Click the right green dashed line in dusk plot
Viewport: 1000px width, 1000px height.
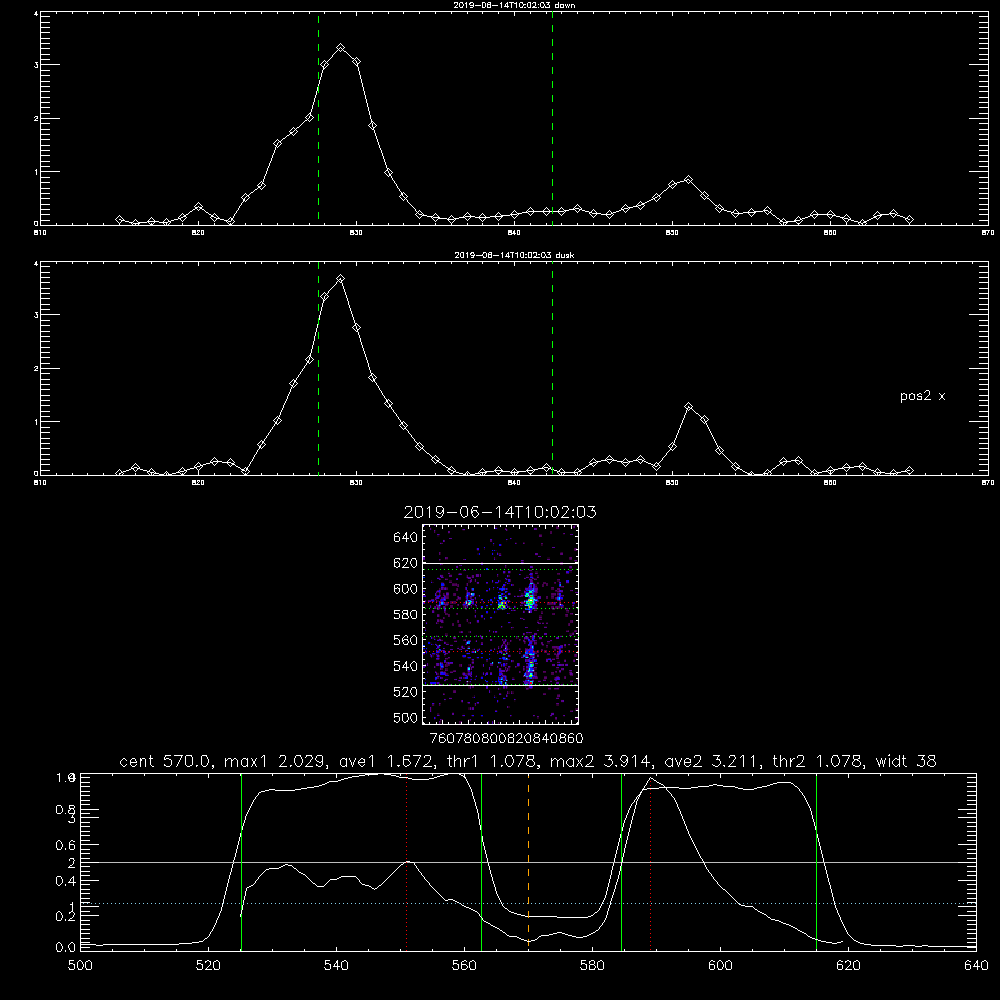[x=552, y=368]
